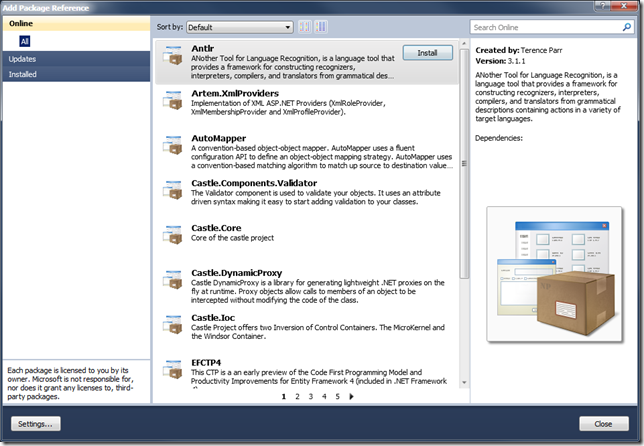Image resolution: width=644 pixels, height=446 pixels.
Task: Go to page 4 of packages
Action: click(324, 396)
